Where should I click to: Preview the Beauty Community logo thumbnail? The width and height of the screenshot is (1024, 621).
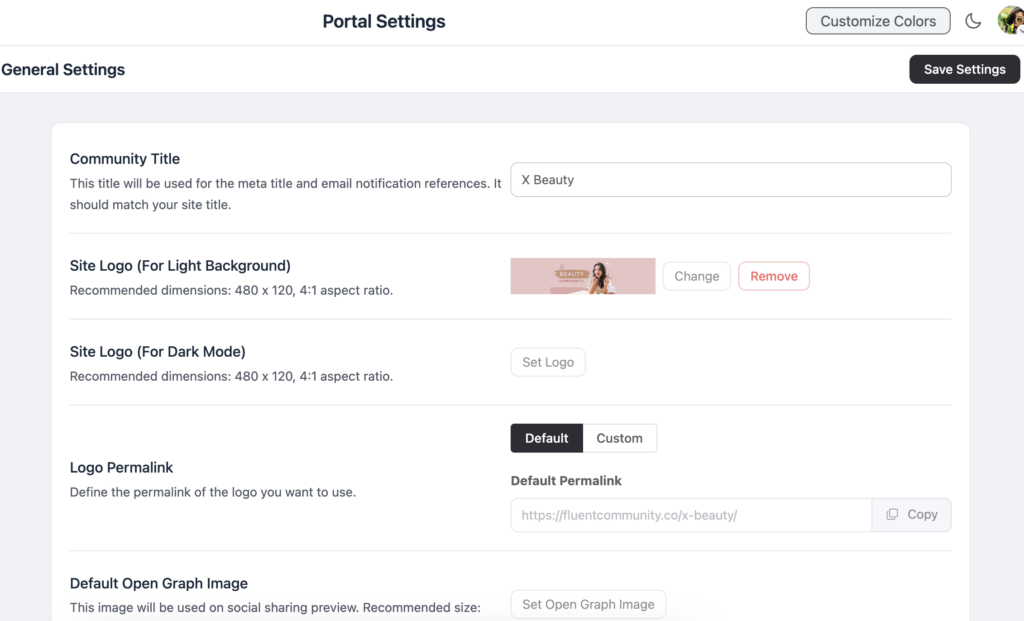(582, 276)
